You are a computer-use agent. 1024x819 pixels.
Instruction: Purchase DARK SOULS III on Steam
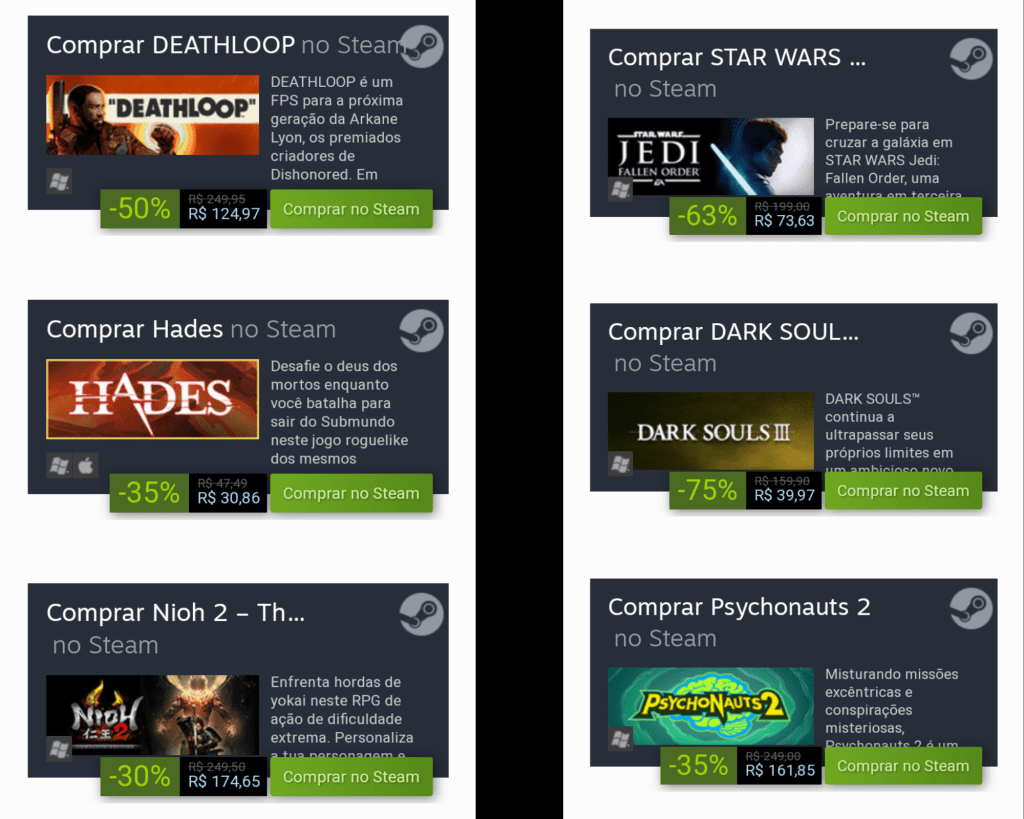pos(903,490)
